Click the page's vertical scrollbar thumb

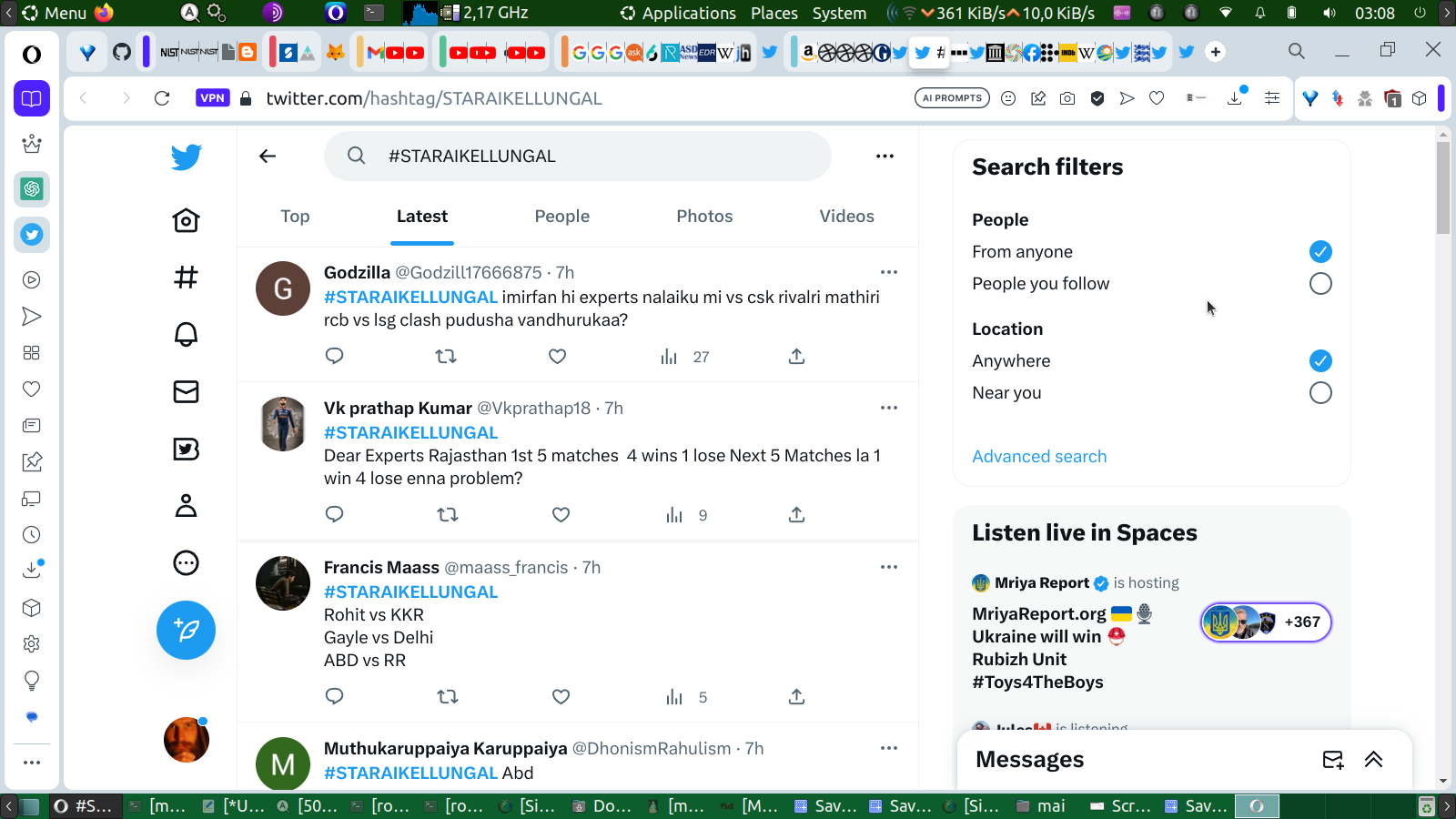tap(1443, 188)
